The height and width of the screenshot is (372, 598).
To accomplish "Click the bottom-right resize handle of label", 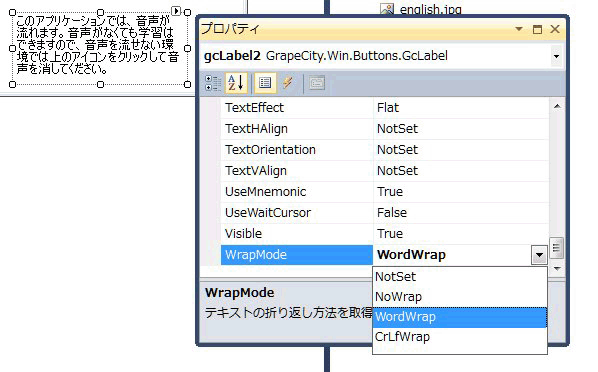I will [x=188, y=84].
